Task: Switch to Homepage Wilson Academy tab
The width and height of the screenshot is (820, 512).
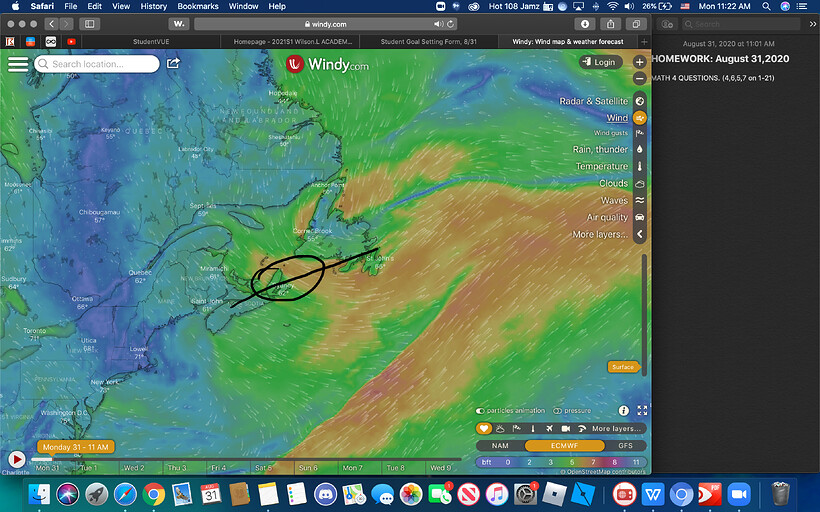Action: (290, 41)
